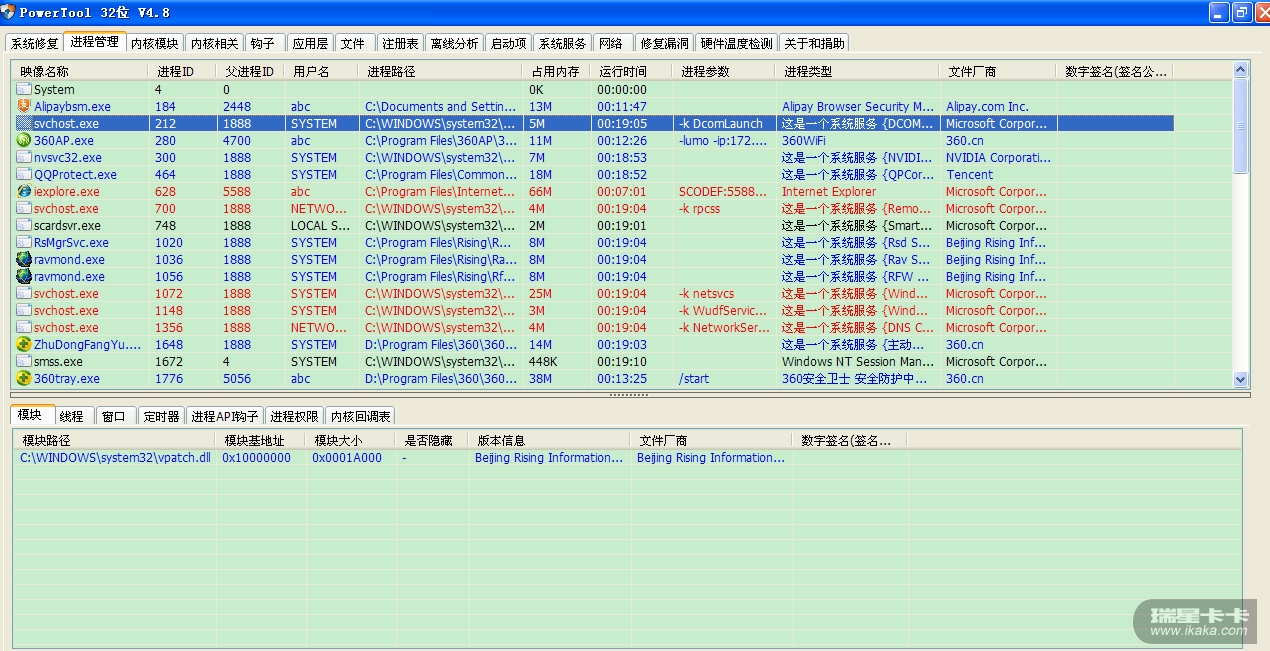Click the process list scroll down arrow
Image resolution: width=1270 pixels, height=651 pixels.
tap(1241, 380)
